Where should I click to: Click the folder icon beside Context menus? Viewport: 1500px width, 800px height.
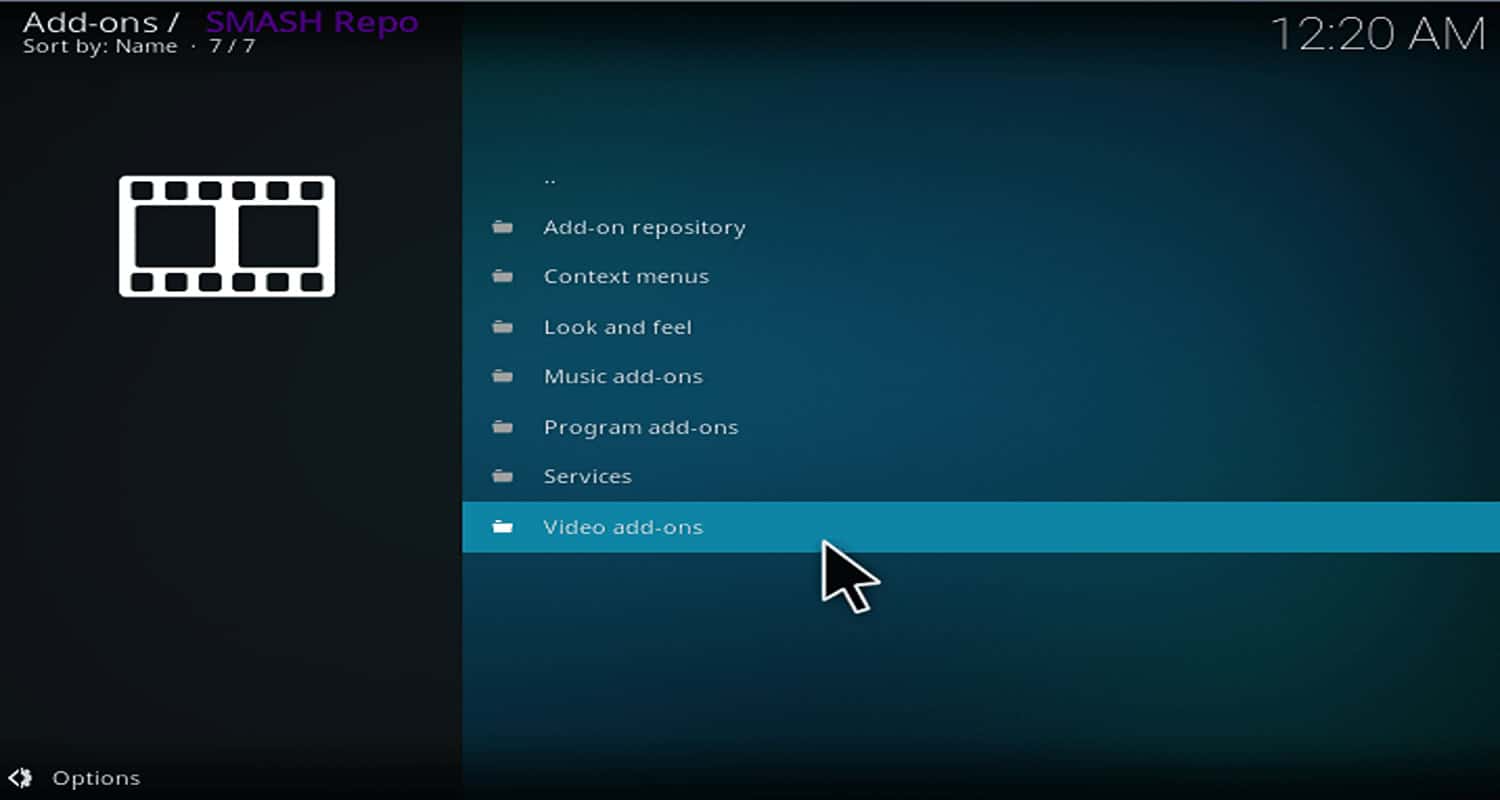[x=502, y=276]
